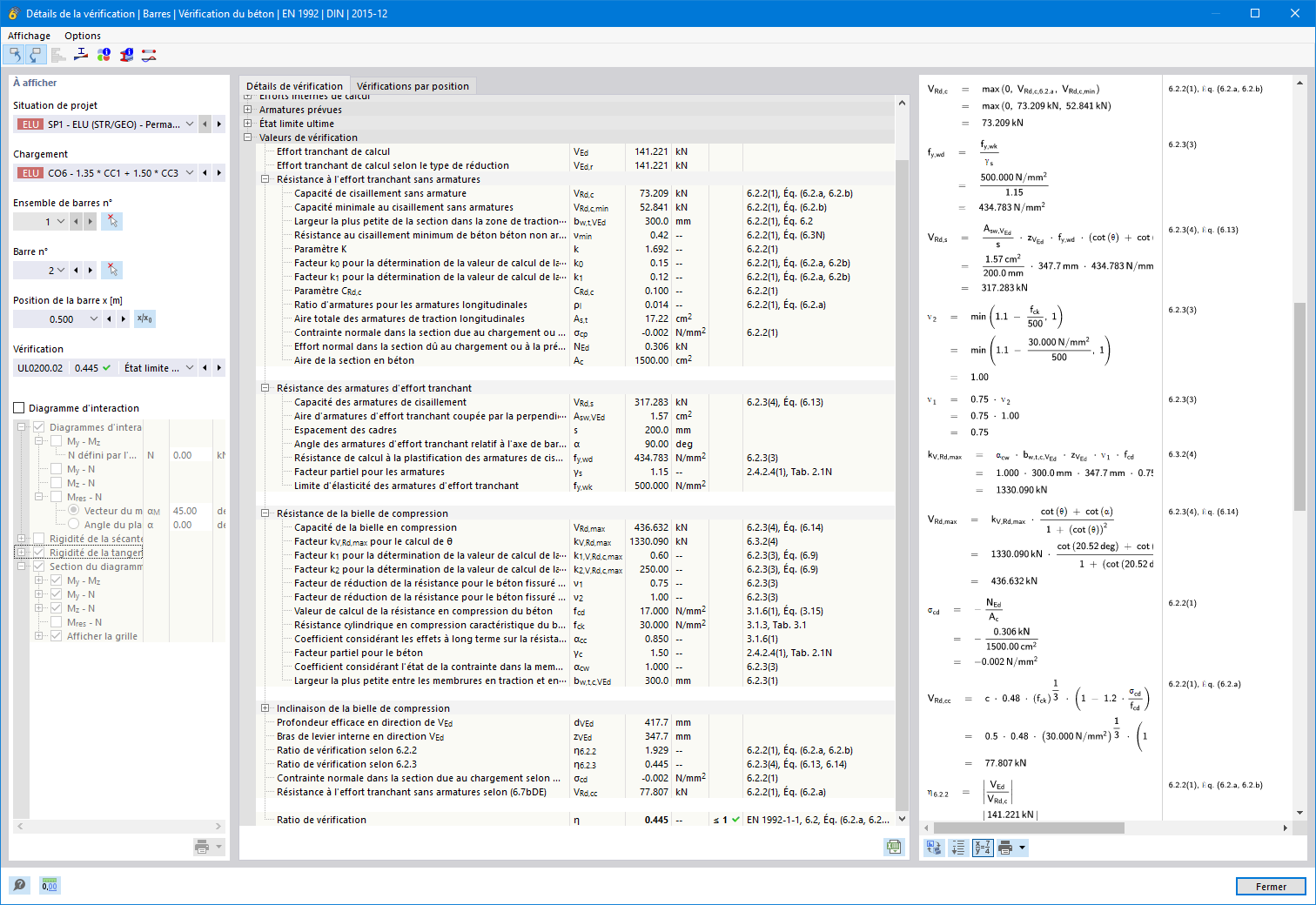Toggle the Diagrammes d'intera... tree checkbox
Viewport: 1316px width, 905px height.
coord(38,427)
